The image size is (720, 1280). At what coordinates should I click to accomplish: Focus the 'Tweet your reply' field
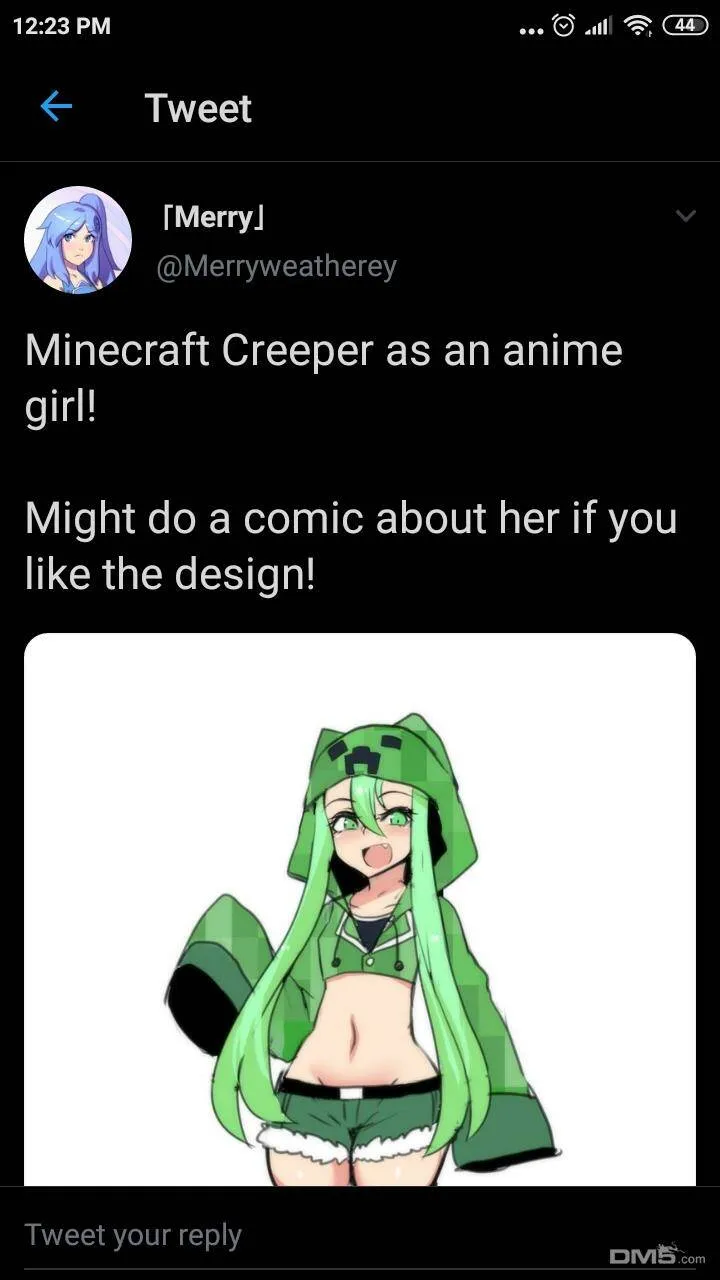coord(360,1235)
